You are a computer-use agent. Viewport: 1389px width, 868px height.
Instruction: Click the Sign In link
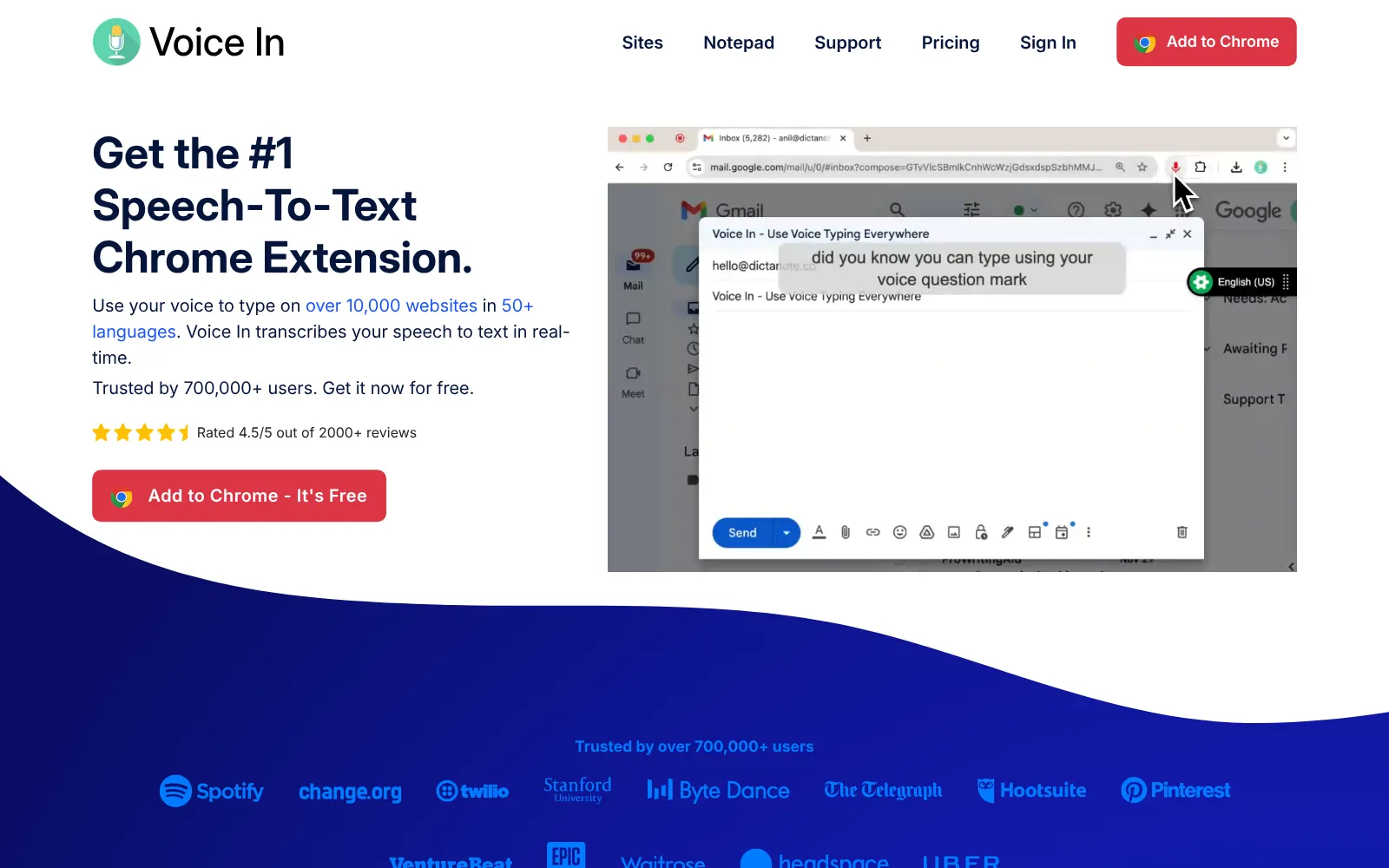click(x=1048, y=43)
